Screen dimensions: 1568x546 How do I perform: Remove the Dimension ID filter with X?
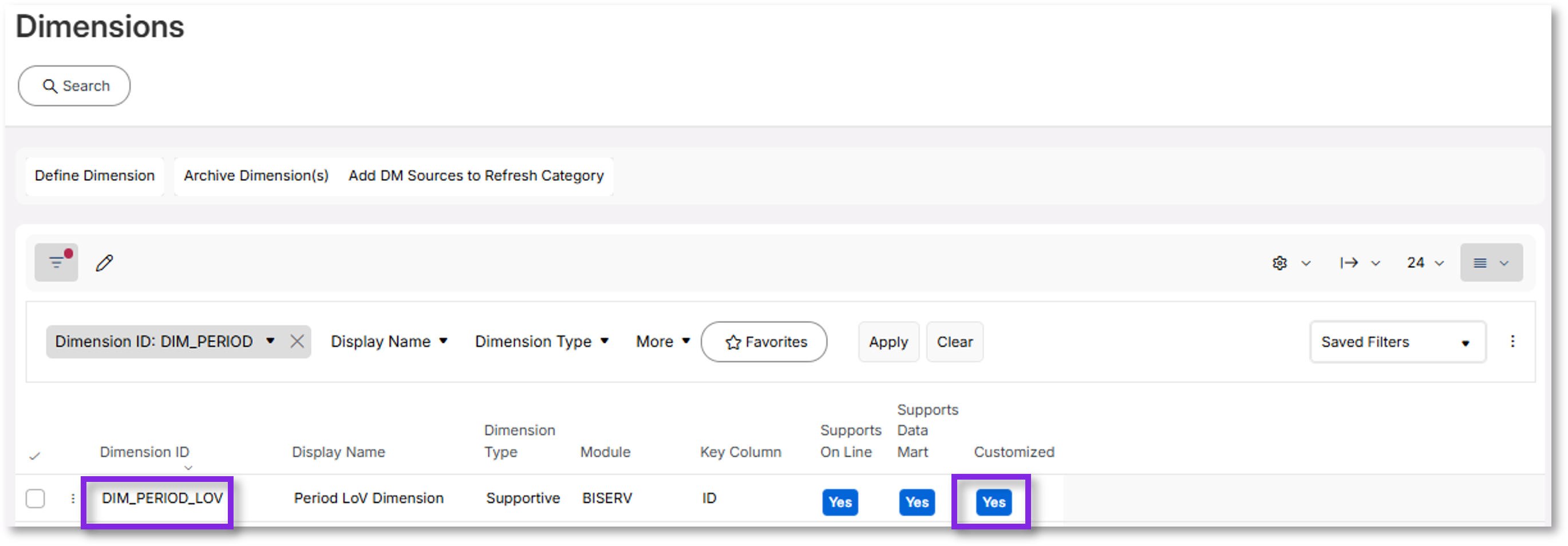tap(297, 341)
